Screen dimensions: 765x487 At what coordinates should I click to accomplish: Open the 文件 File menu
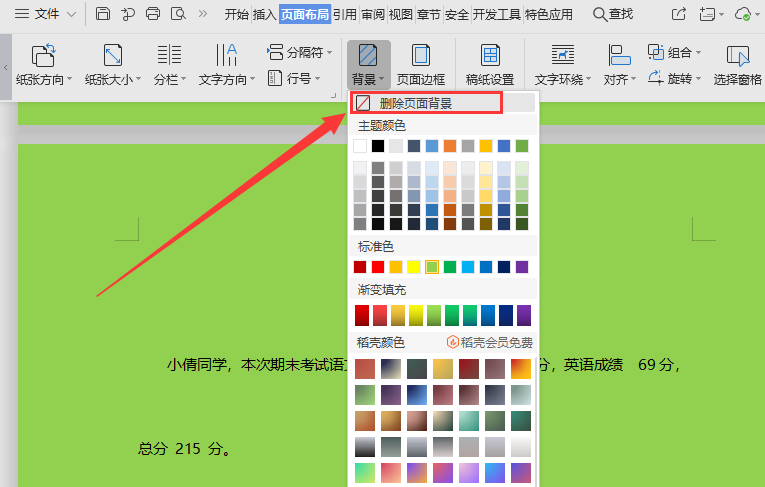(x=46, y=14)
